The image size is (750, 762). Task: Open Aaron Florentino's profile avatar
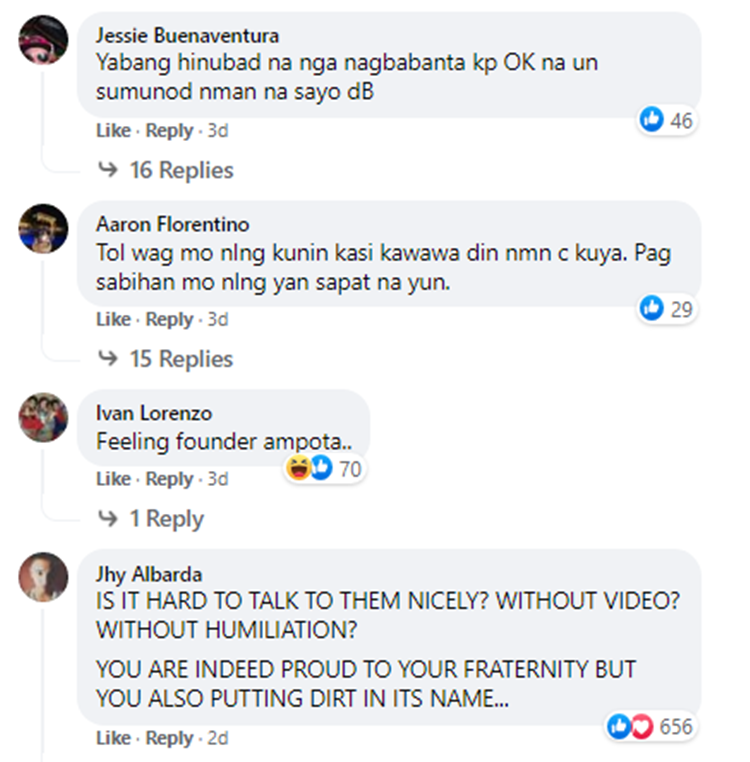tap(43, 228)
